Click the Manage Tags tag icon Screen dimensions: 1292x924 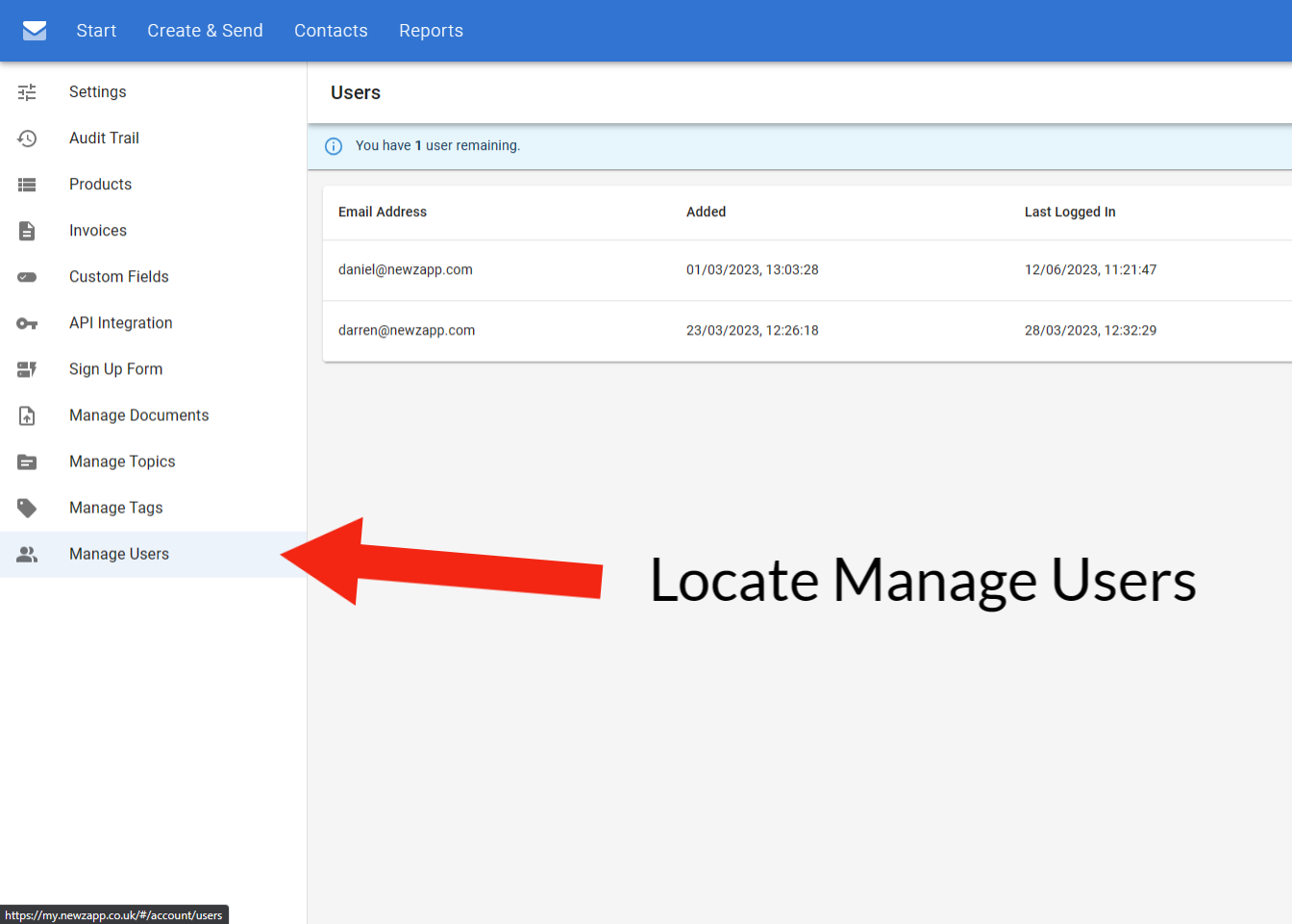[27, 508]
